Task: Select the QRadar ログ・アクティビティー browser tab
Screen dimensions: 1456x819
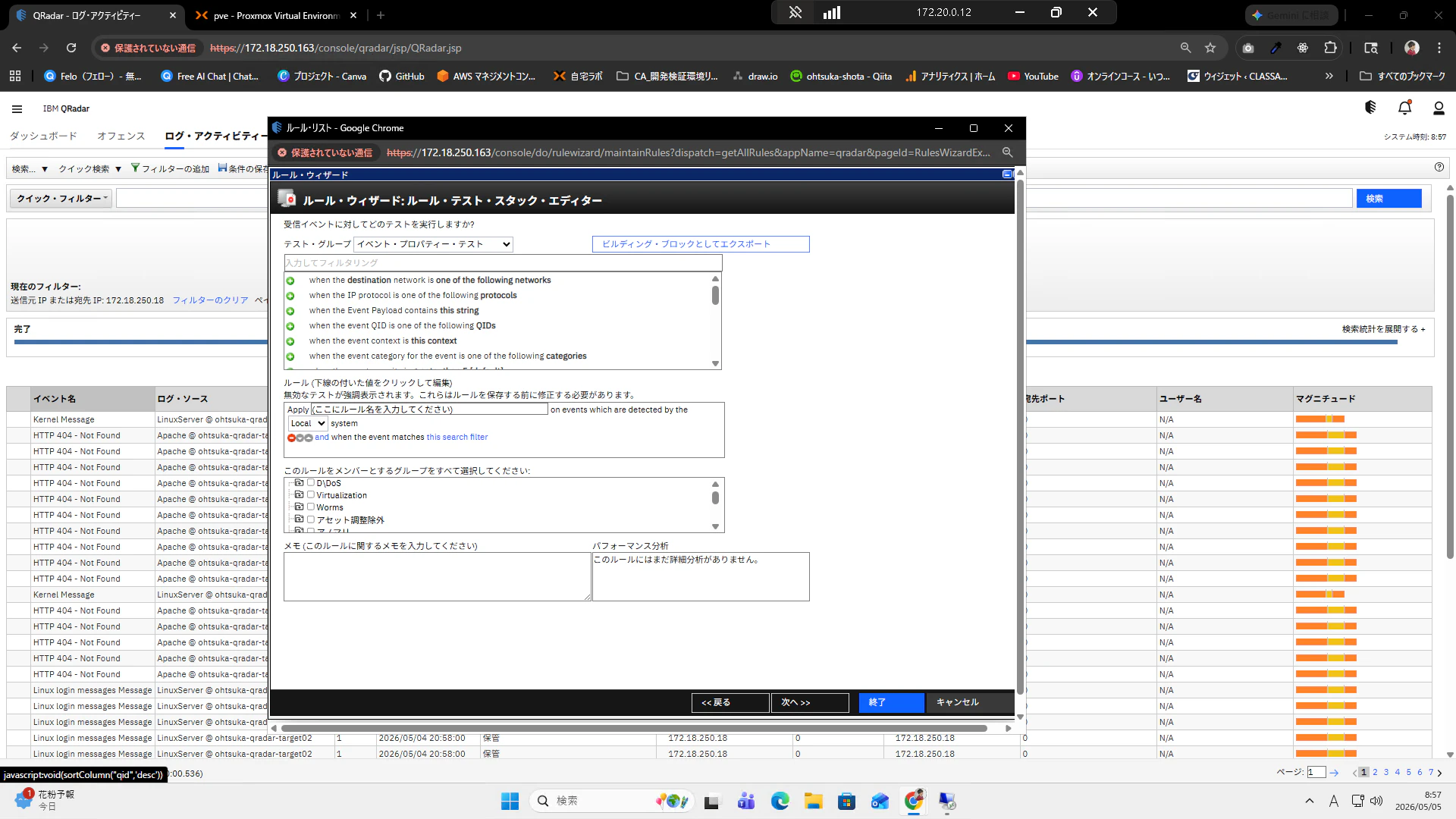Action: (96, 15)
